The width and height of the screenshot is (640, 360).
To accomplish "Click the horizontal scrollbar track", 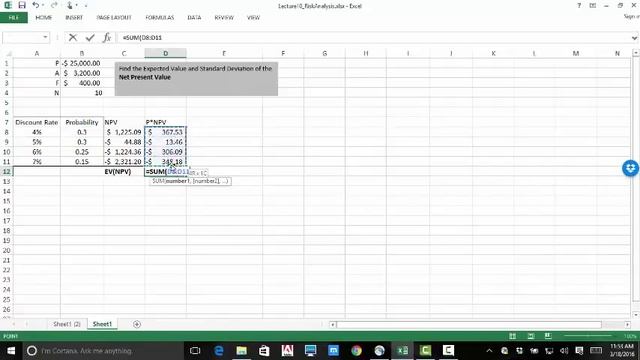I will click(x=469, y=324).
